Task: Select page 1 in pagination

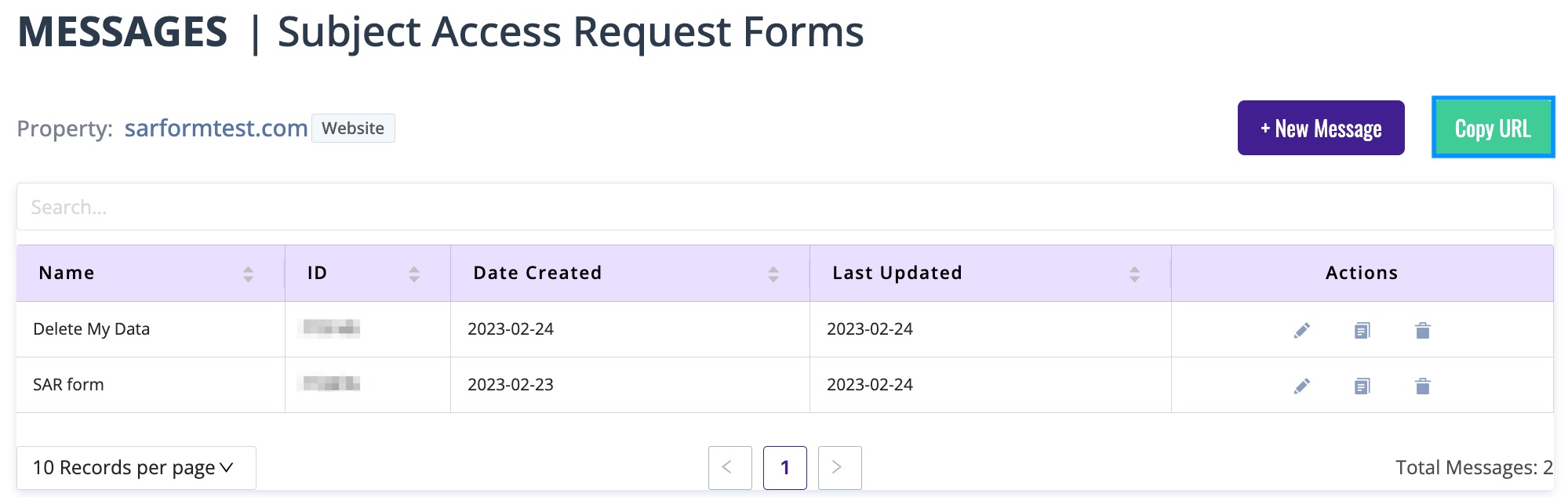Action: coord(784,468)
